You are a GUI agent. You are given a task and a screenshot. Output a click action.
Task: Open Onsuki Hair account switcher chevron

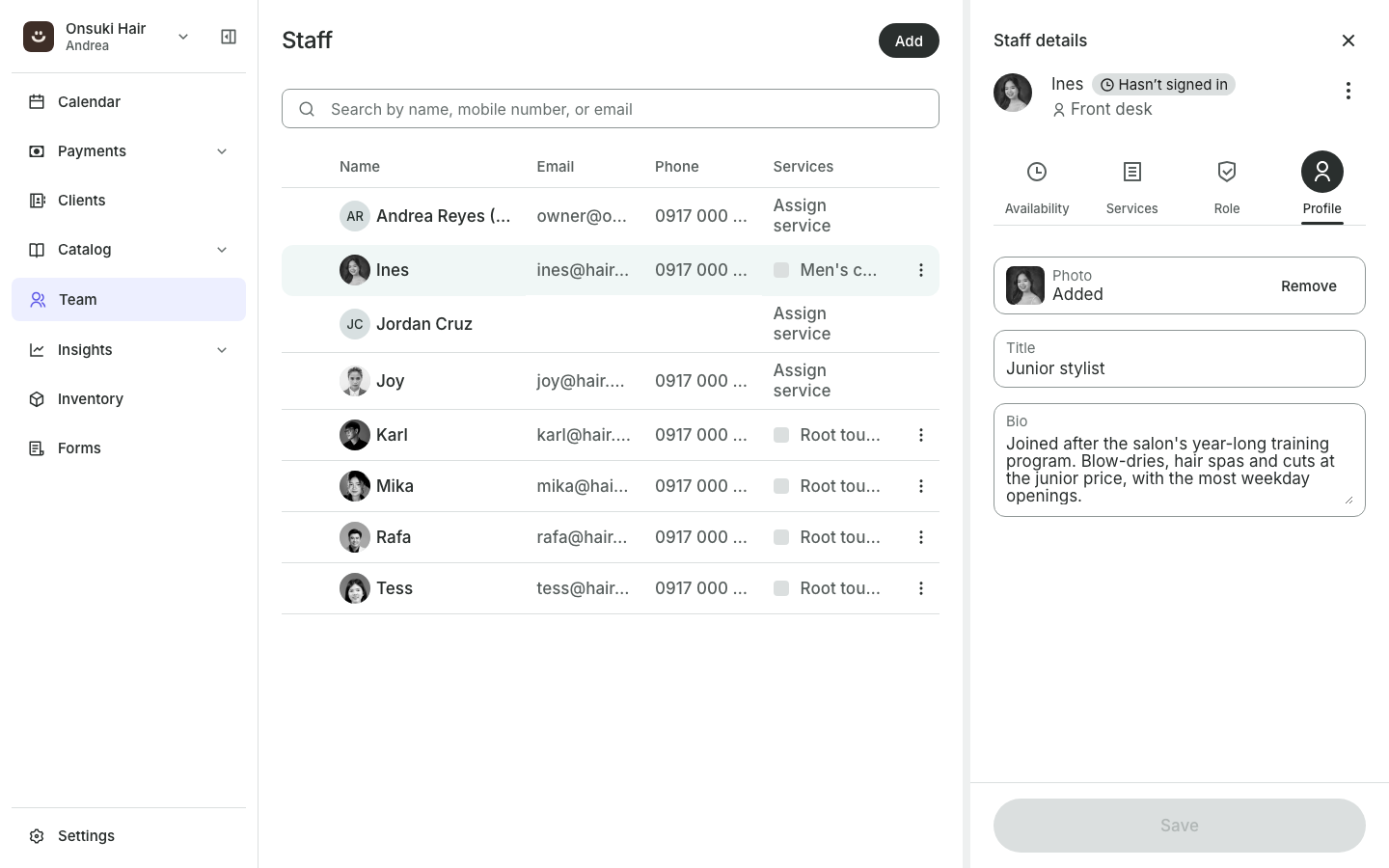(x=183, y=37)
